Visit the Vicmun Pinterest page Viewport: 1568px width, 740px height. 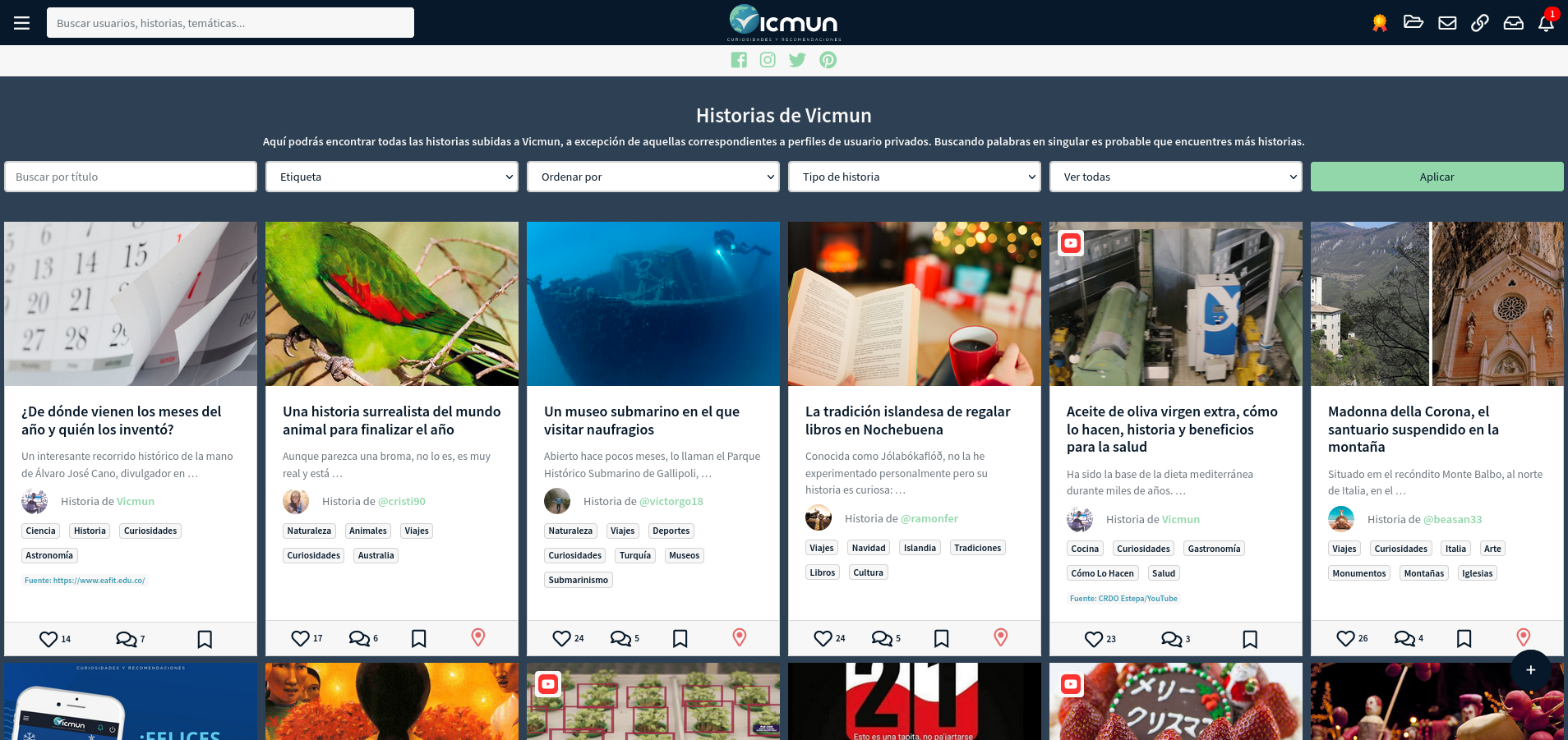point(828,60)
